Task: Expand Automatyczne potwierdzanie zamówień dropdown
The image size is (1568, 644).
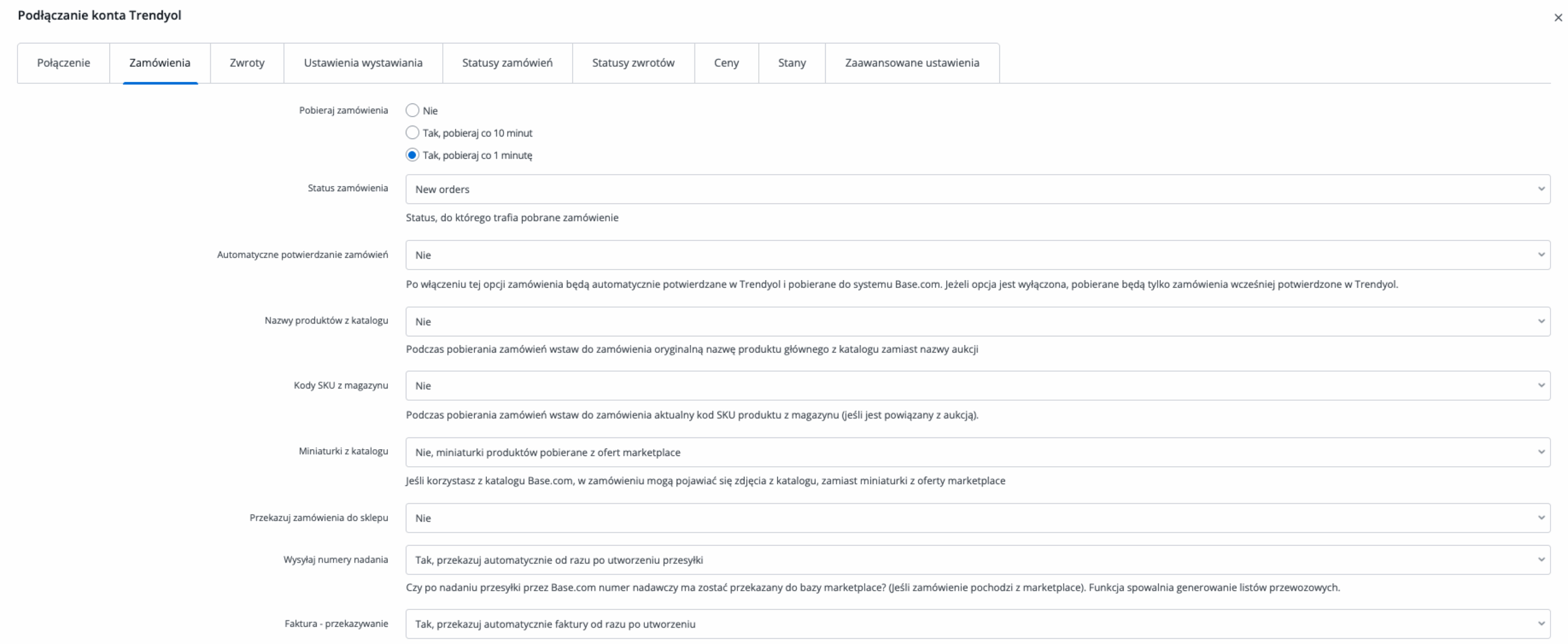Action: pos(977,255)
